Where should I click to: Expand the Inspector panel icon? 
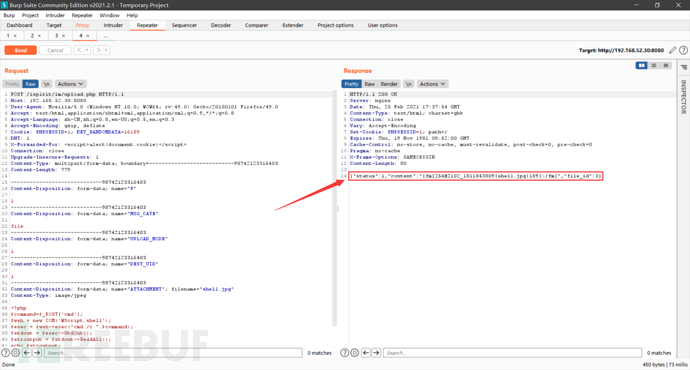point(683,67)
